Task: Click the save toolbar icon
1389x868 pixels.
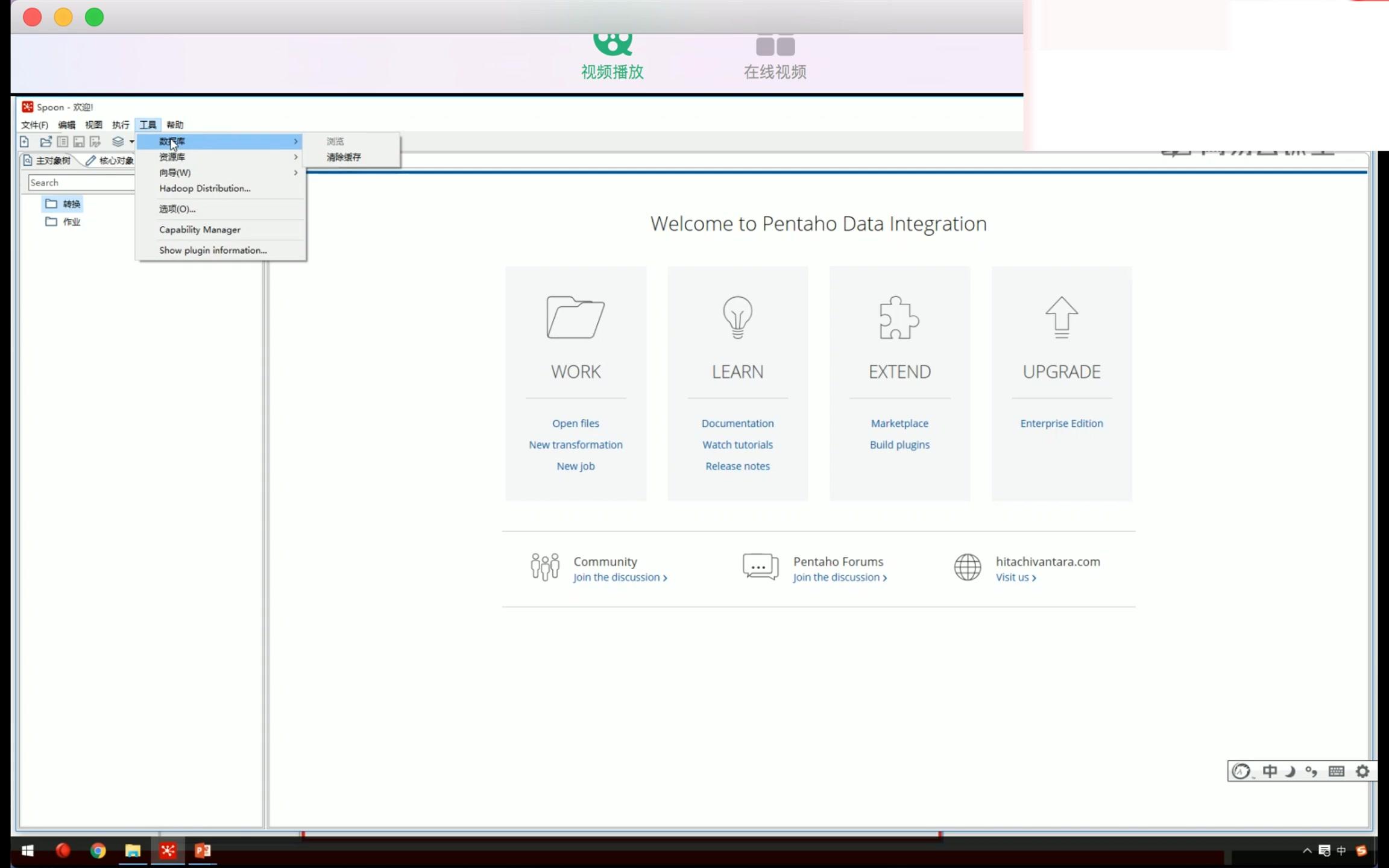Action: pos(78,142)
